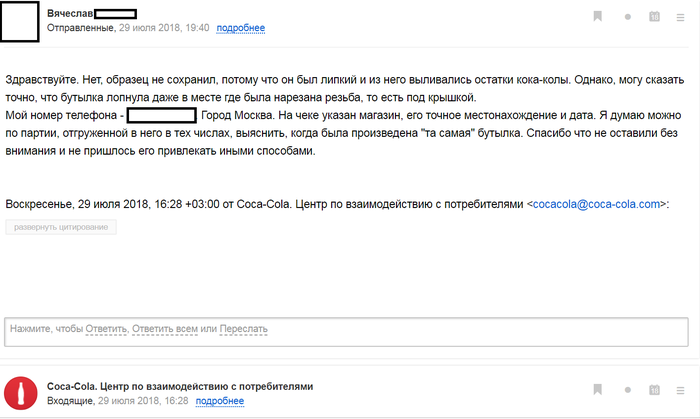Toggle the unread dot on Вячеслав's message
Viewport: 700px width, 419px height.
click(x=627, y=17)
